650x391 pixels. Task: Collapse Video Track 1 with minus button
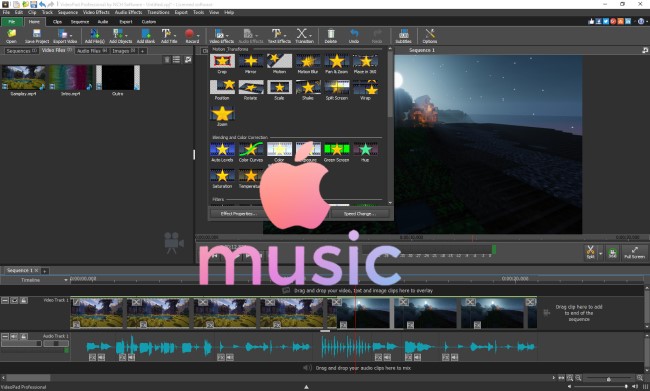coord(5,300)
